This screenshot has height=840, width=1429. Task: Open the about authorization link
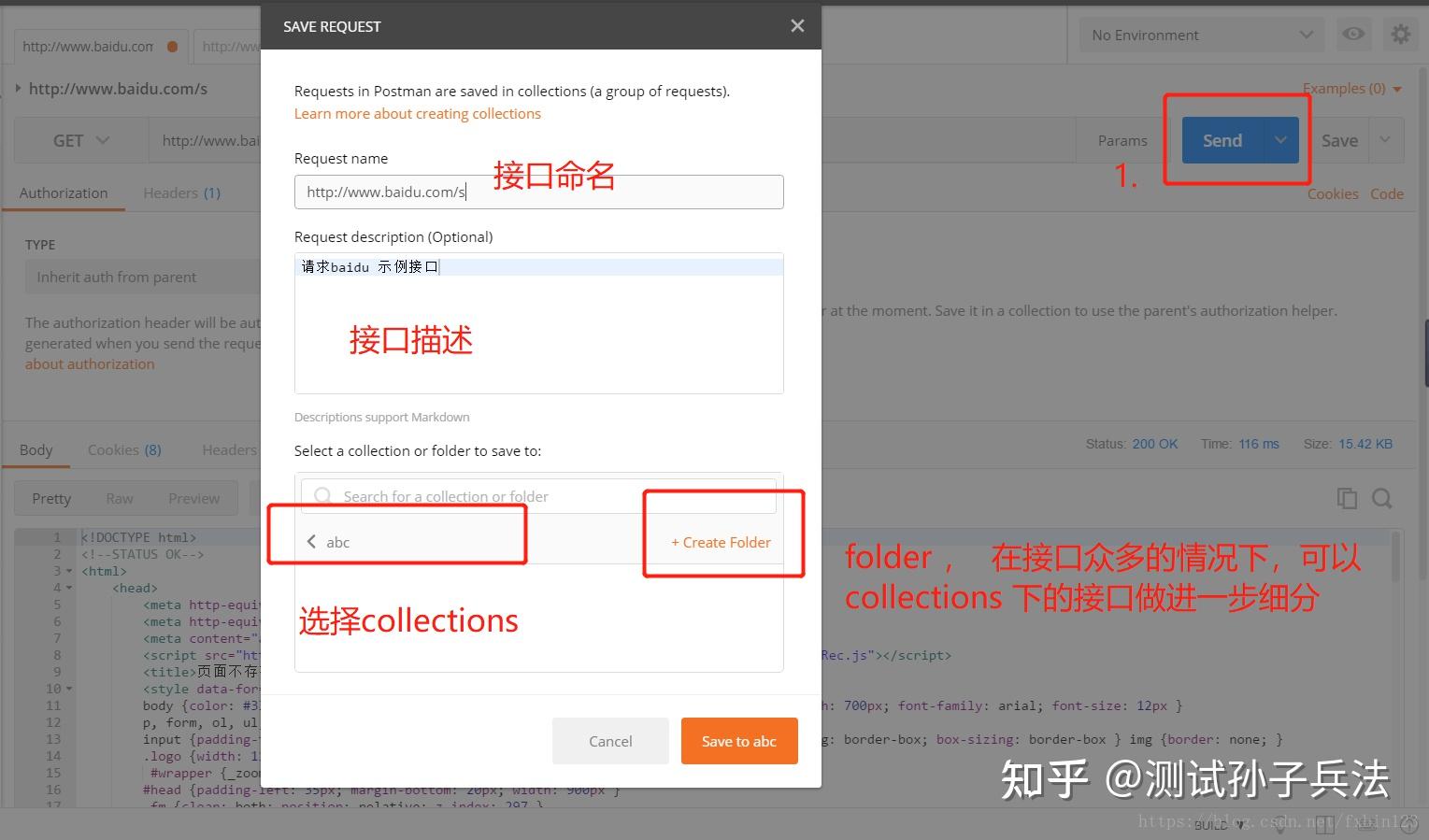point(90,364)
